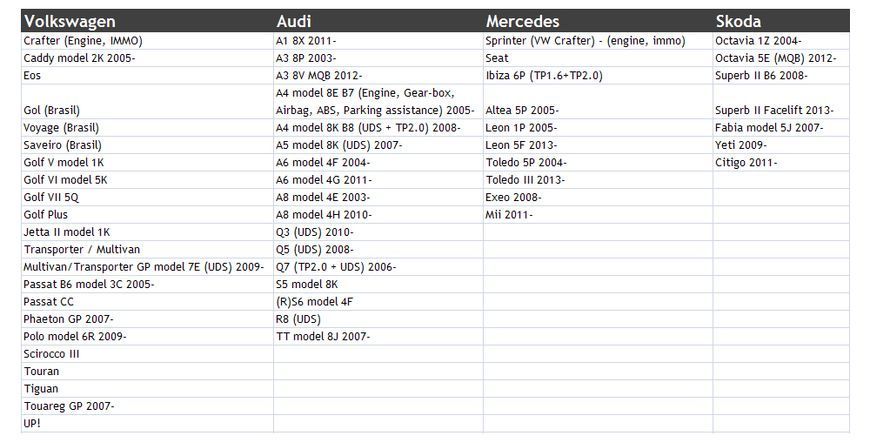870x443 pixels.
Task: Select the A8 model 4H 2010- cell
Action: (378, 215)
